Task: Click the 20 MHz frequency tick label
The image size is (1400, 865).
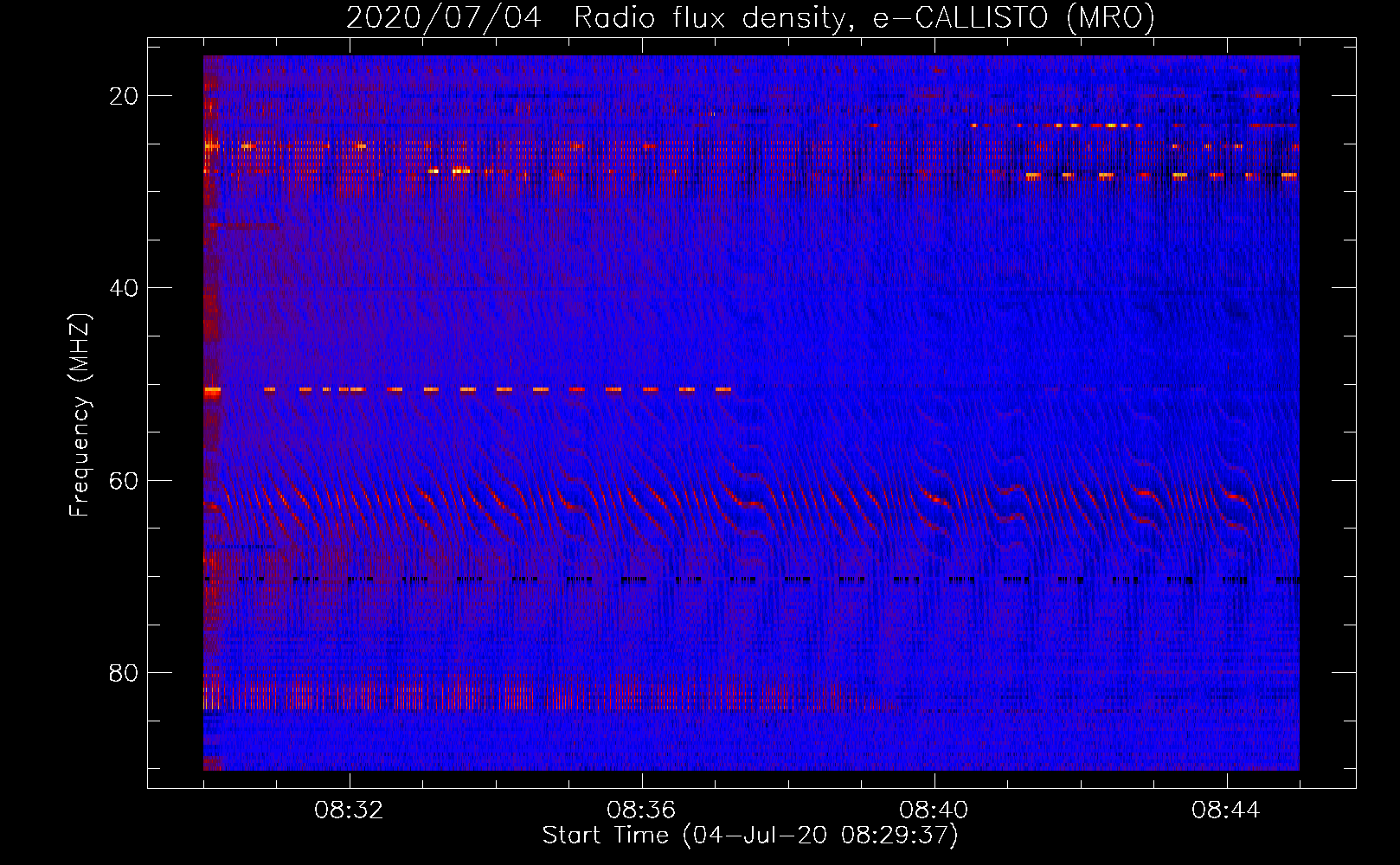Action: pyautogui.click(x=124, y=96)
